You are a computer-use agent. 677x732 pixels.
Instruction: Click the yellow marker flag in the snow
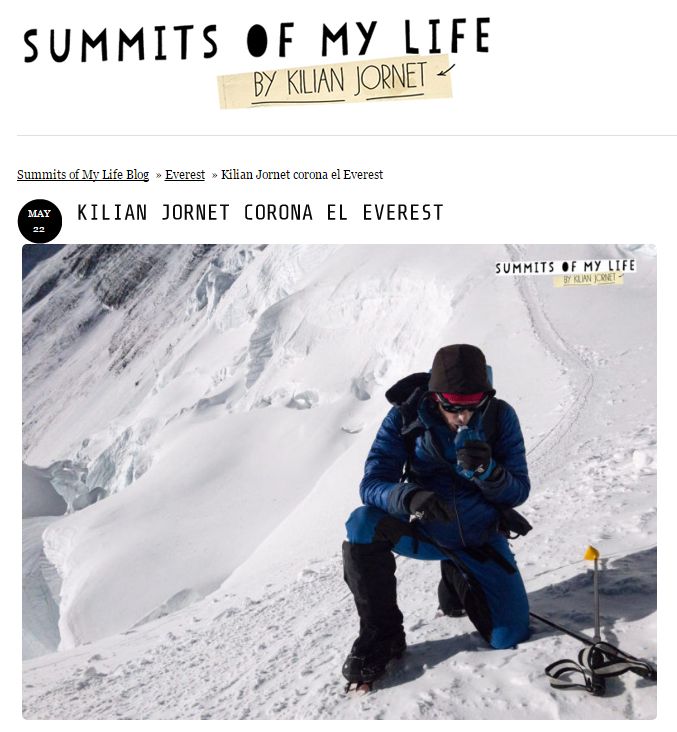point(591,554)
